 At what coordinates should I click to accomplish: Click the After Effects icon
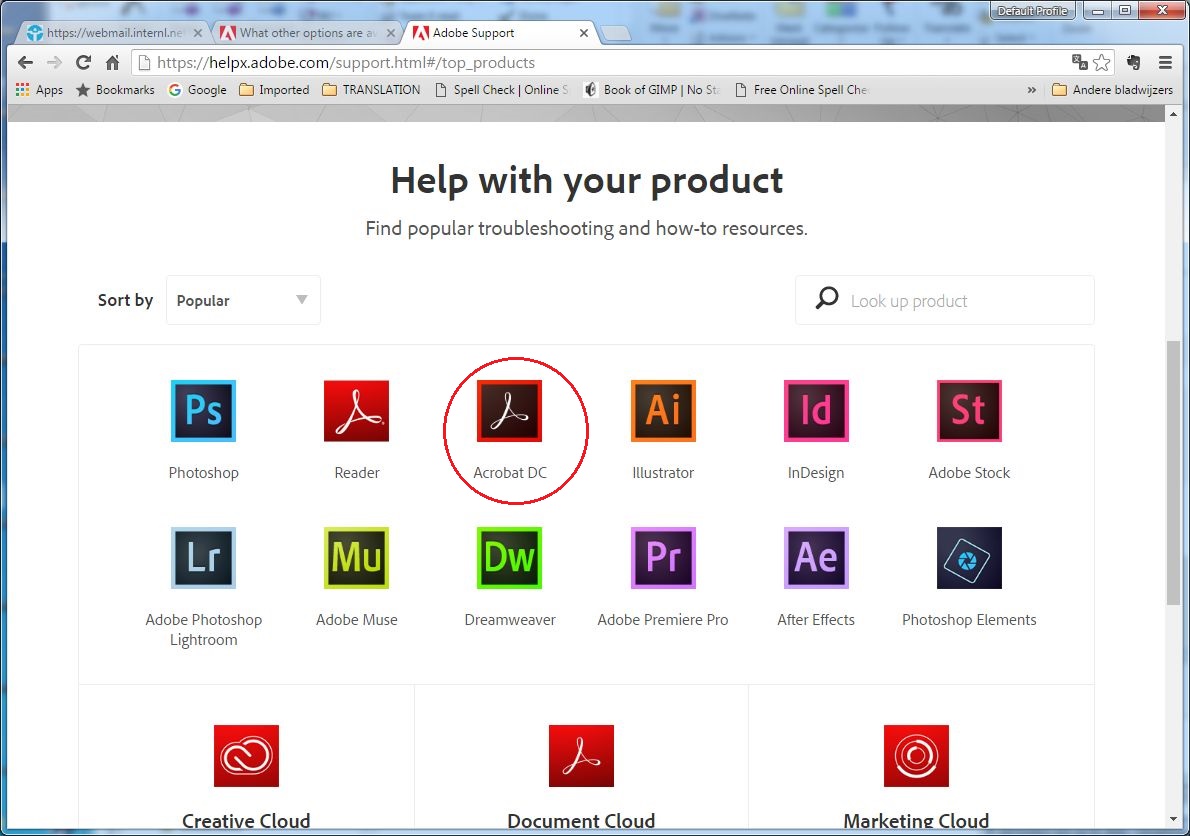(x=815, y=557)
